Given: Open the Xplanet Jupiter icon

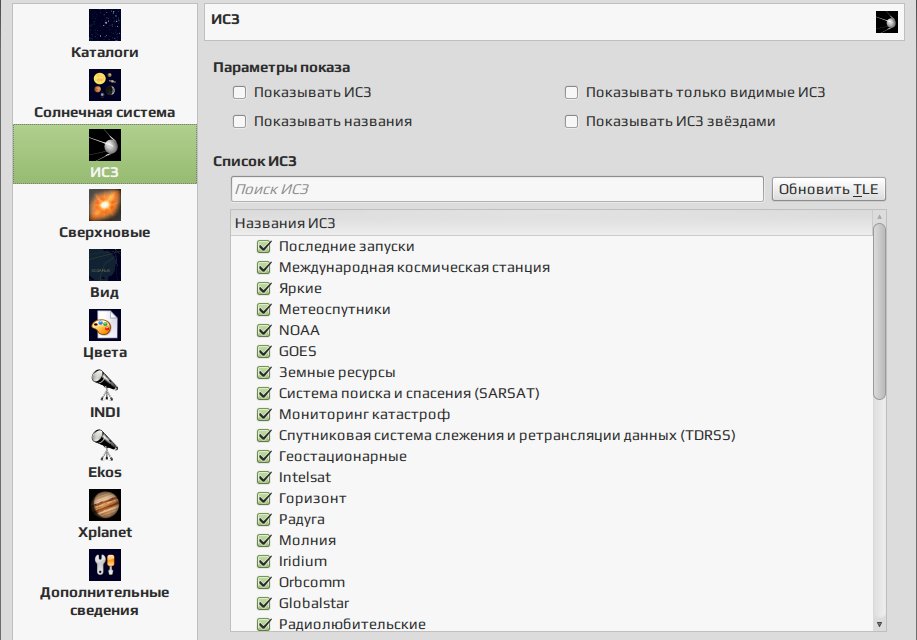Looking at the screenshot, I should click(x=105, y=505).
